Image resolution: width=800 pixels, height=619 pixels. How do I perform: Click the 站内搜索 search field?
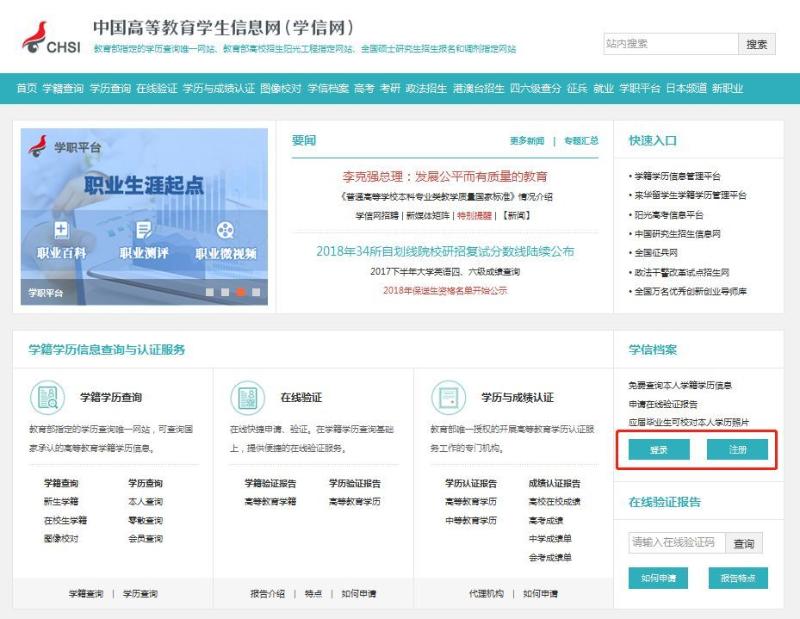670,44
